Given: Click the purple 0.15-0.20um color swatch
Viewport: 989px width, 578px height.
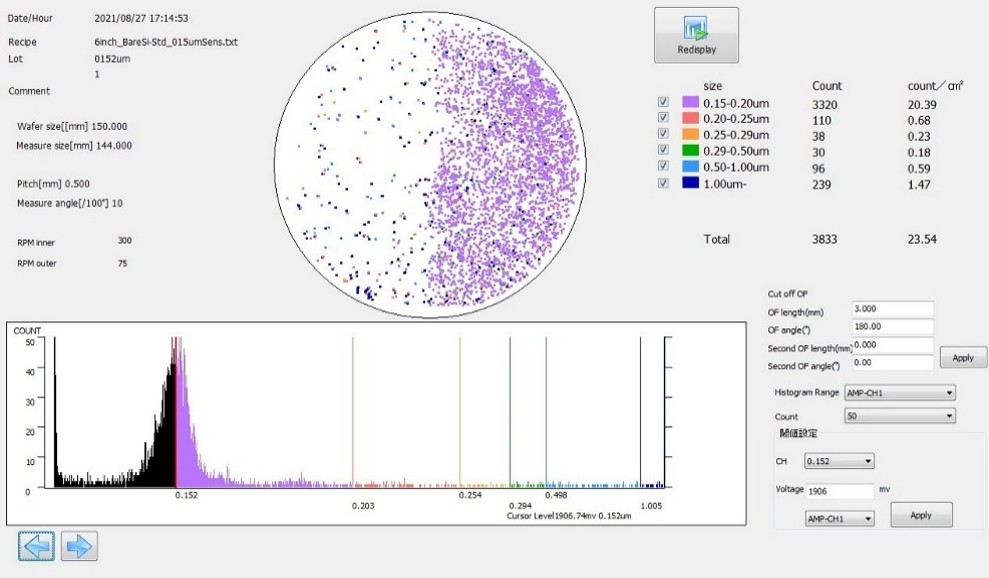Looking at the screenshot, I should [690, 103].
